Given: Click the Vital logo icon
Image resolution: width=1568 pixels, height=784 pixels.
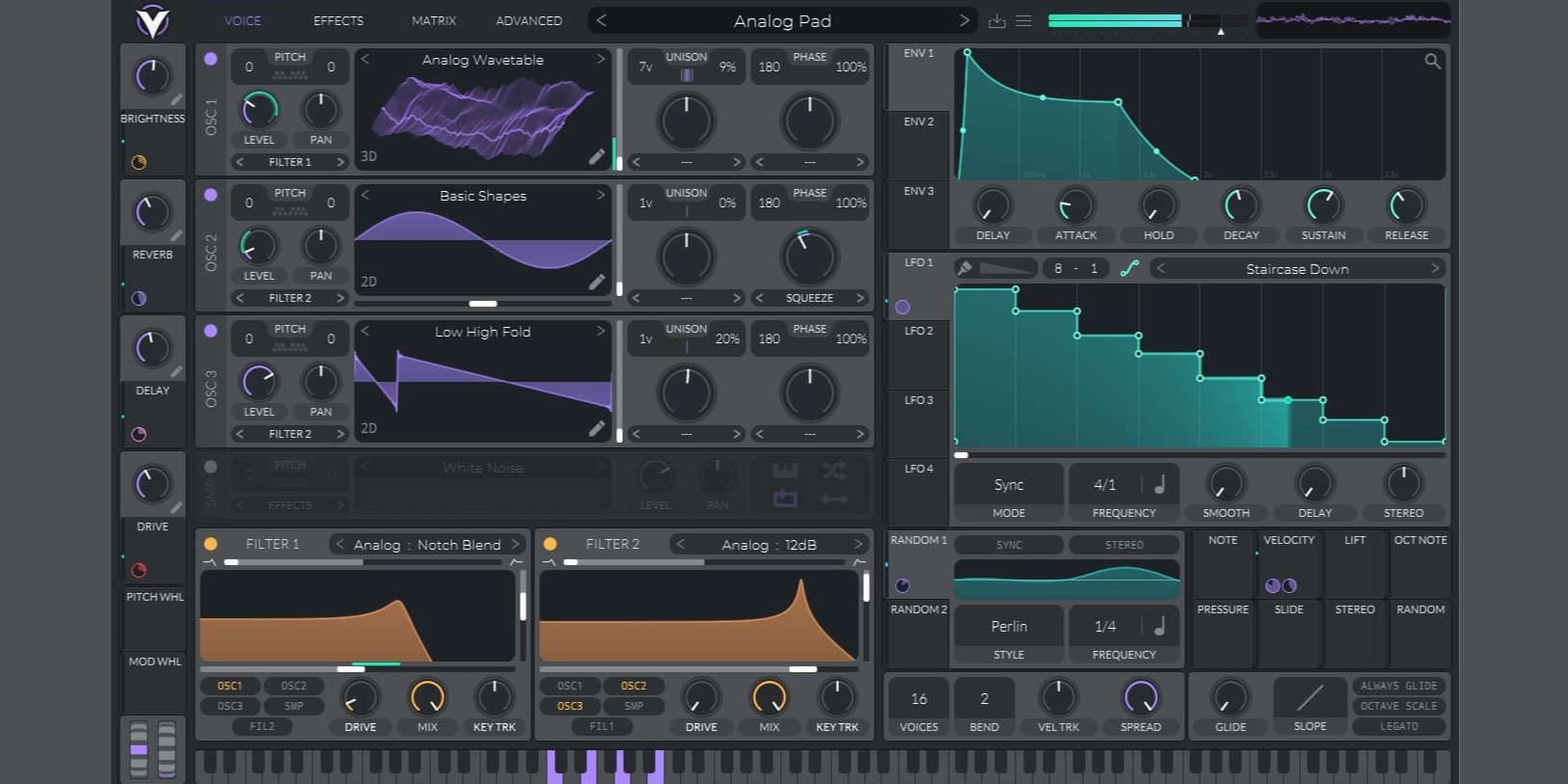Looking at the screenshot, I should coord(152,20).
